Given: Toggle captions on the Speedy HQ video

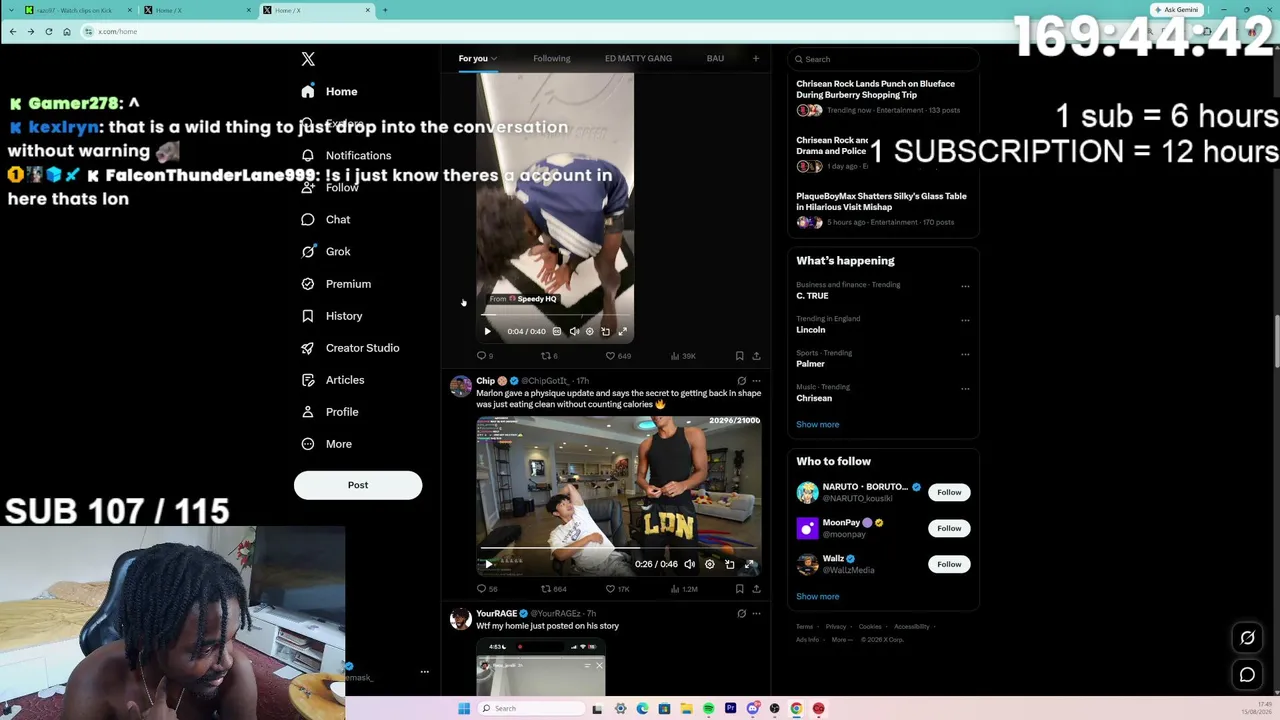Looking at the screenshot, I should [x=557, y=331].
